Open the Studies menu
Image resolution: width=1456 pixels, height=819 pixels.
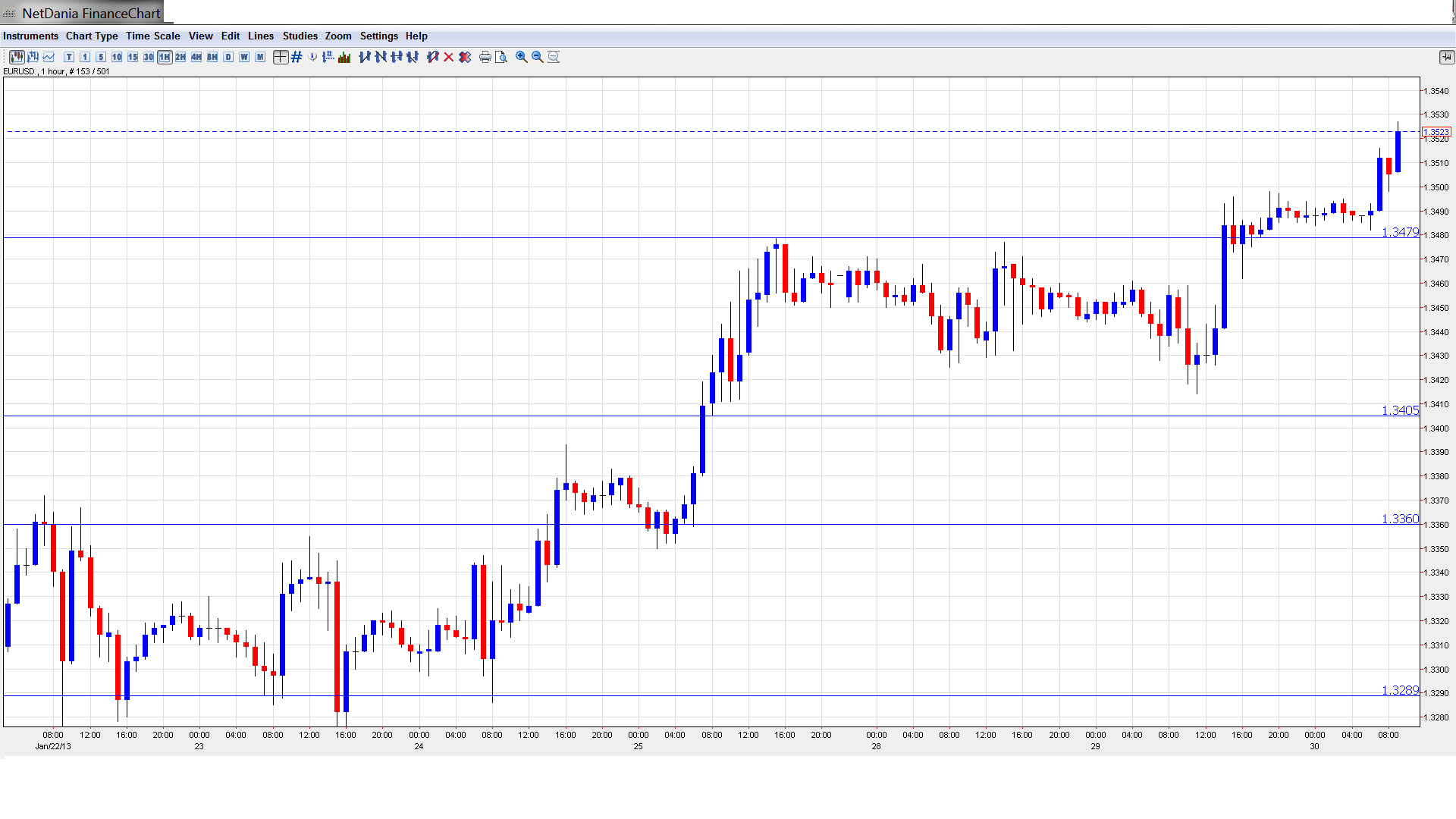click(300, 36)
